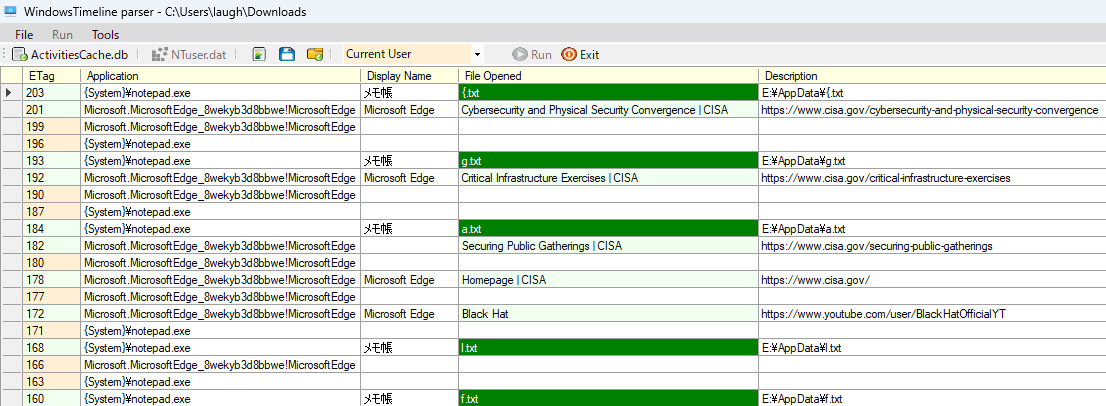Click the critical-infrastructure-exercises URL cell
The width and height of the screenshot is (1106, 406).
[932, 178]
